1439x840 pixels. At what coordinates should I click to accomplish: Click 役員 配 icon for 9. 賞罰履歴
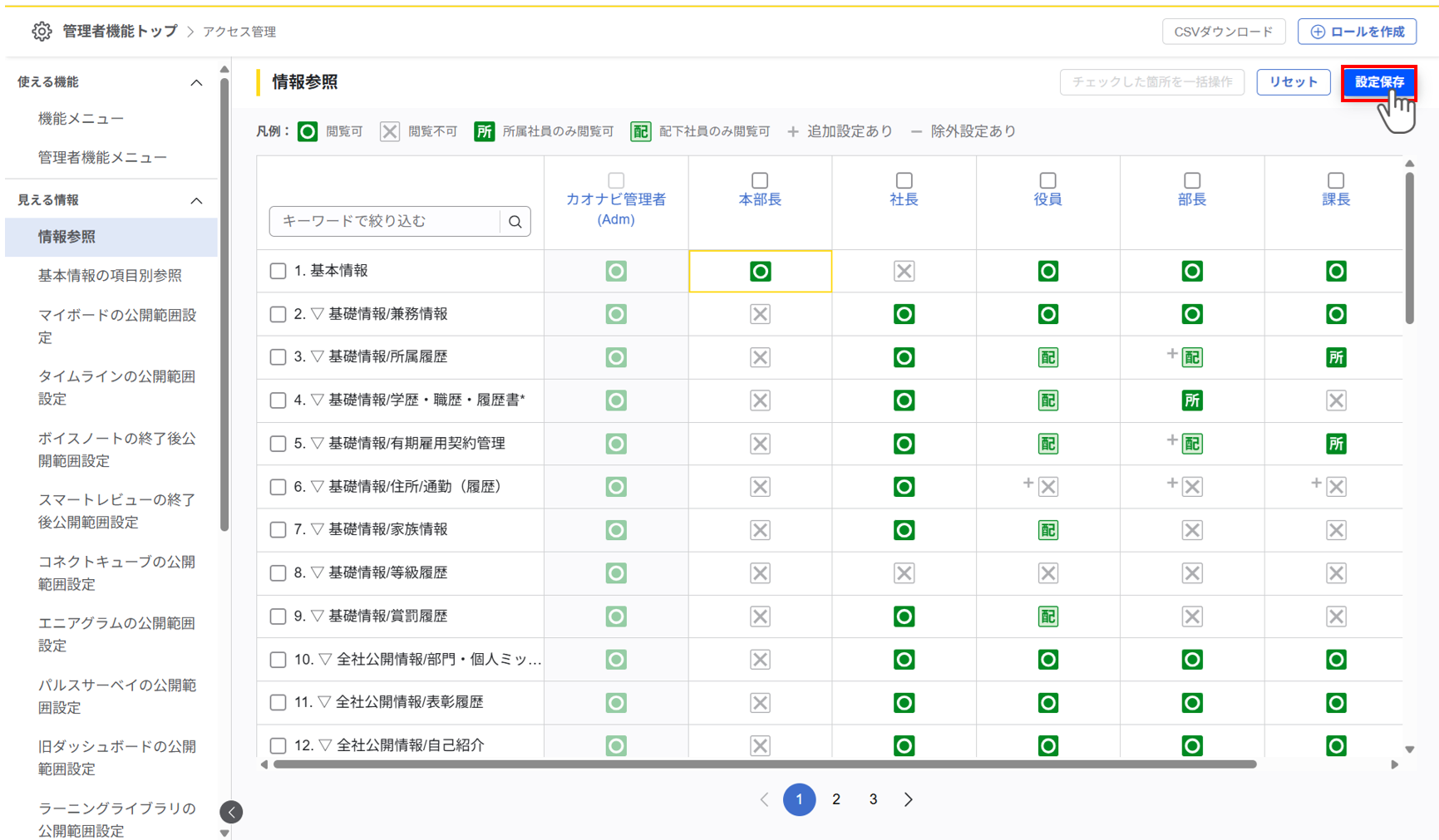point(1047,616)
